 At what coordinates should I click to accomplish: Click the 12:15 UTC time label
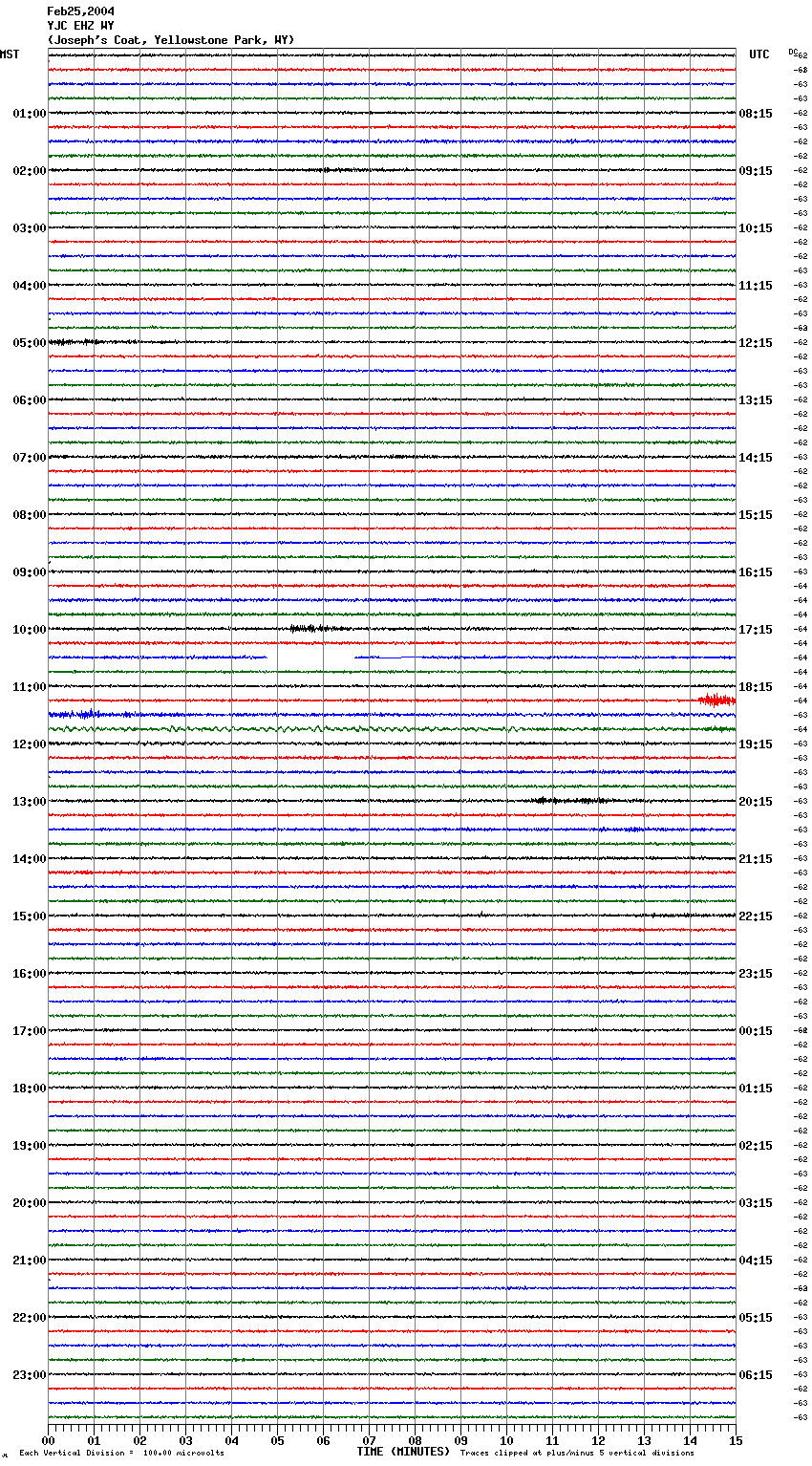click(756, 343)
